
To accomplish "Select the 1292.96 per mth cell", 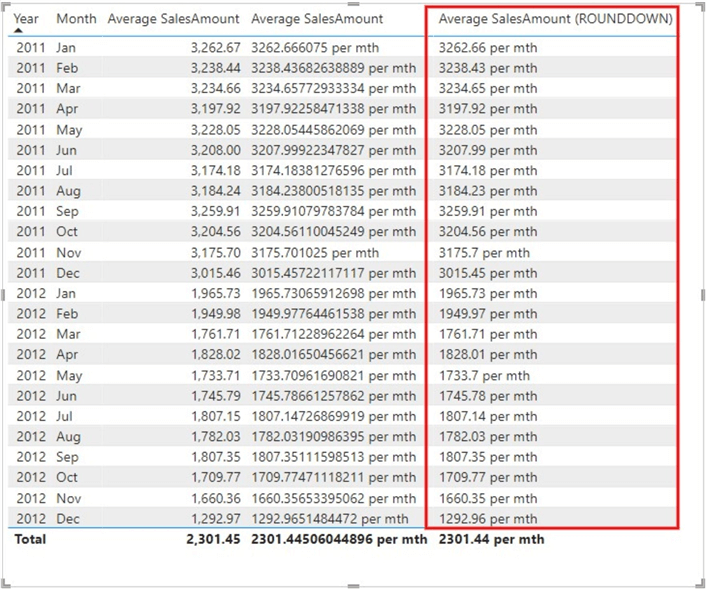I will (x=487, y=519).
